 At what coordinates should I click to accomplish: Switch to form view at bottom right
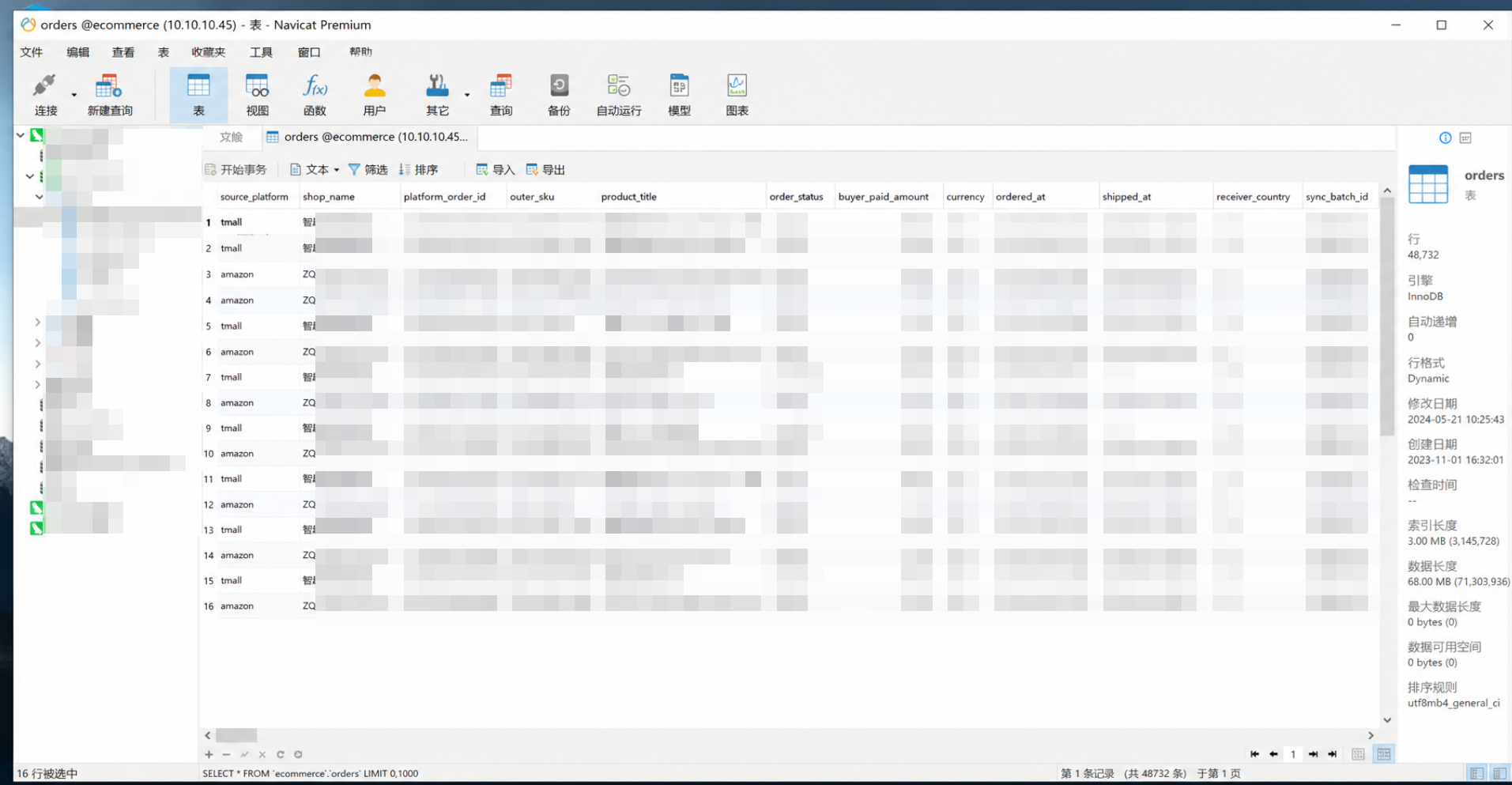1358,754
